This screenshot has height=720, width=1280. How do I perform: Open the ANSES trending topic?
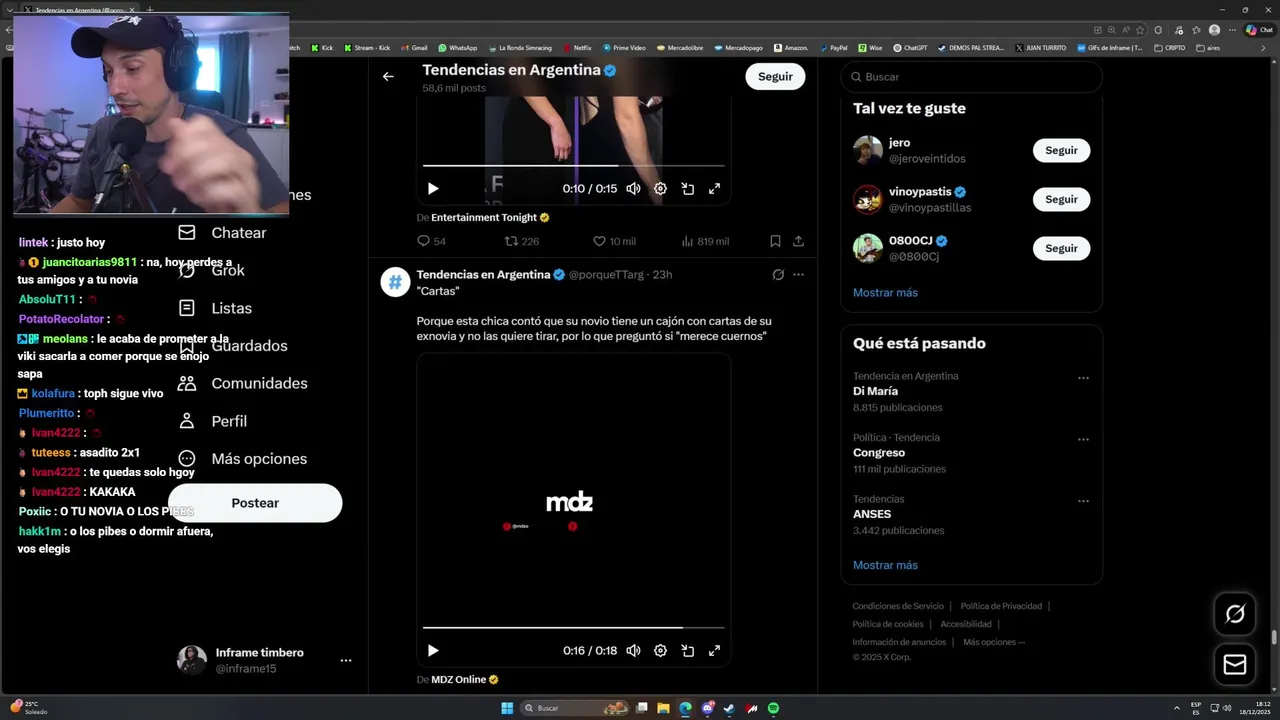(971, 514)
